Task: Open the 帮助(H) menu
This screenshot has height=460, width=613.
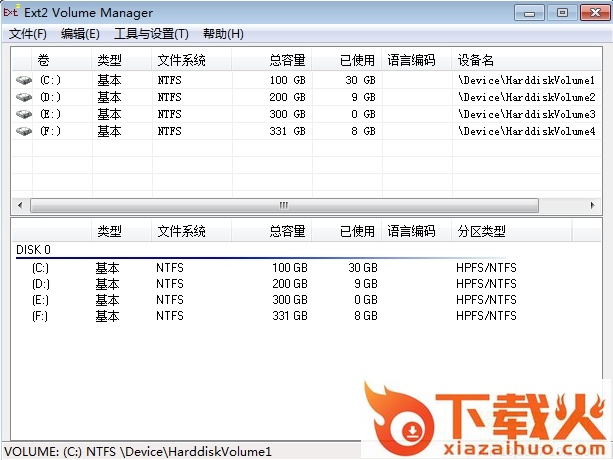Action: (223, 34)
